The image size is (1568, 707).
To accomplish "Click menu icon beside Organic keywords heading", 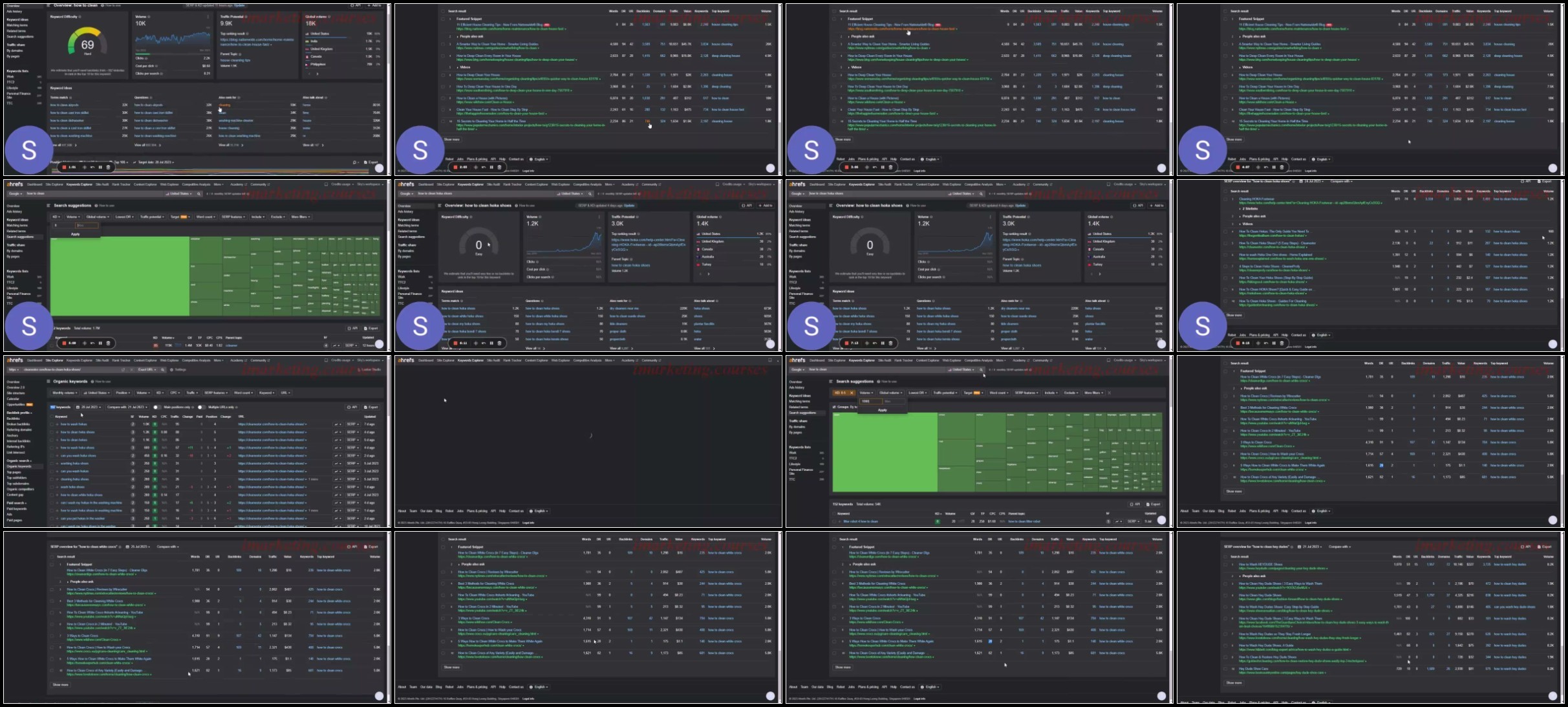I will 48,382.
